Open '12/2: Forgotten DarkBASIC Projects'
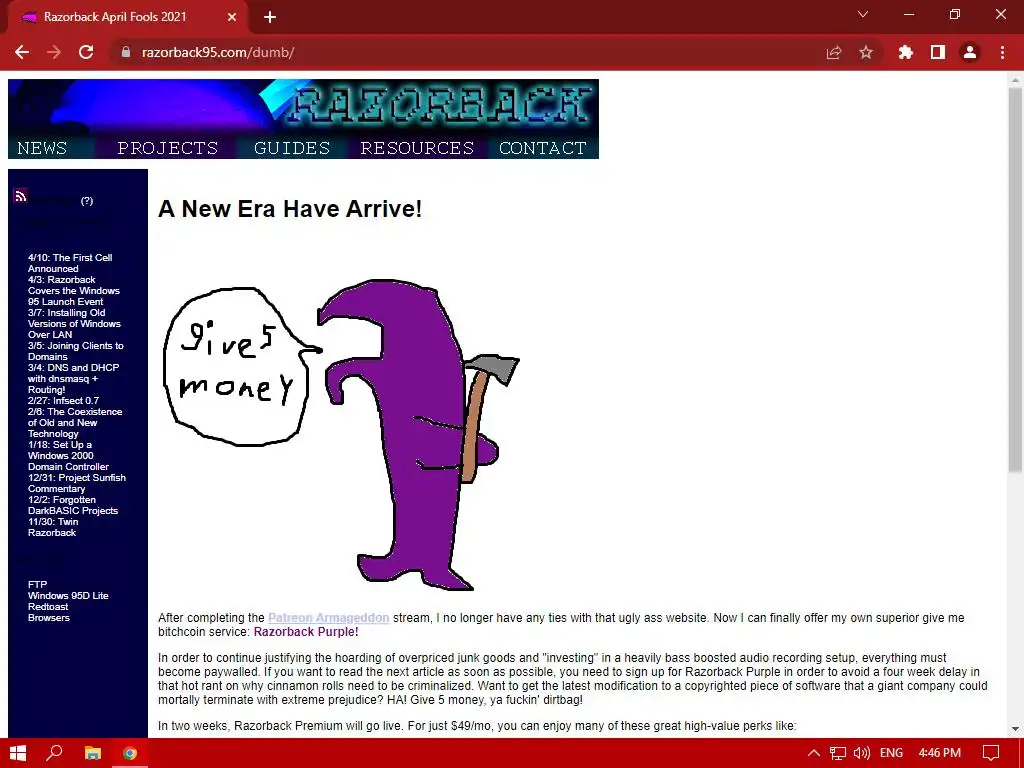This screenshot has width=1024, height=768. coord(72,505)
